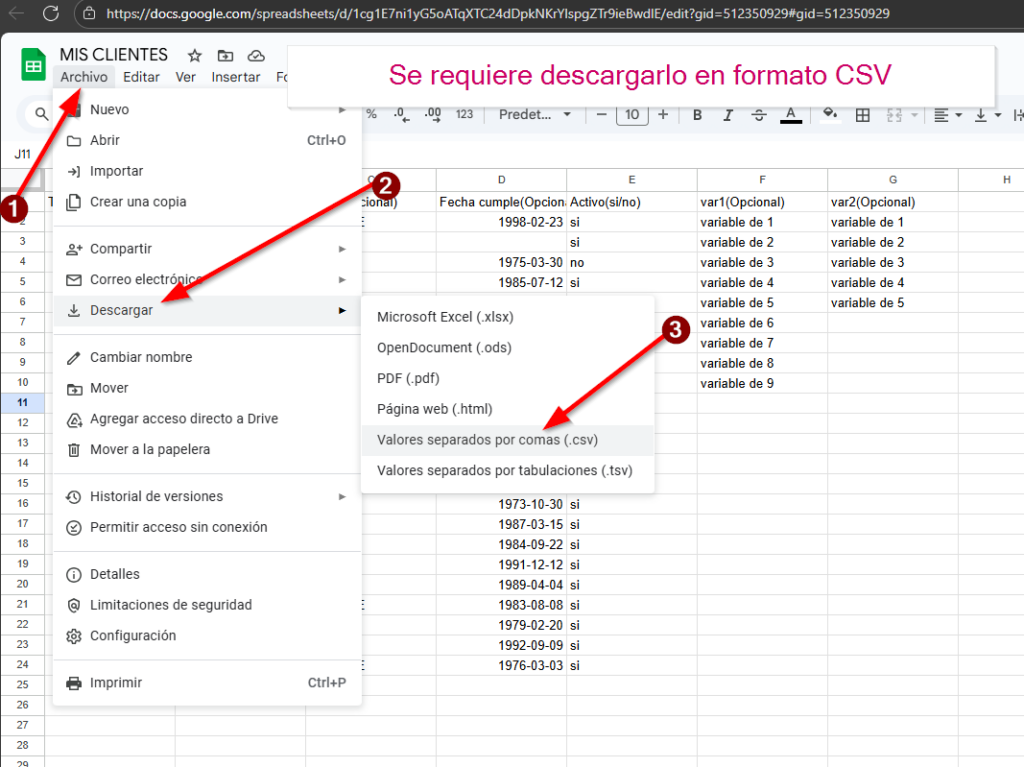
Task: Open the Editar menu
Action: [141, 77]
